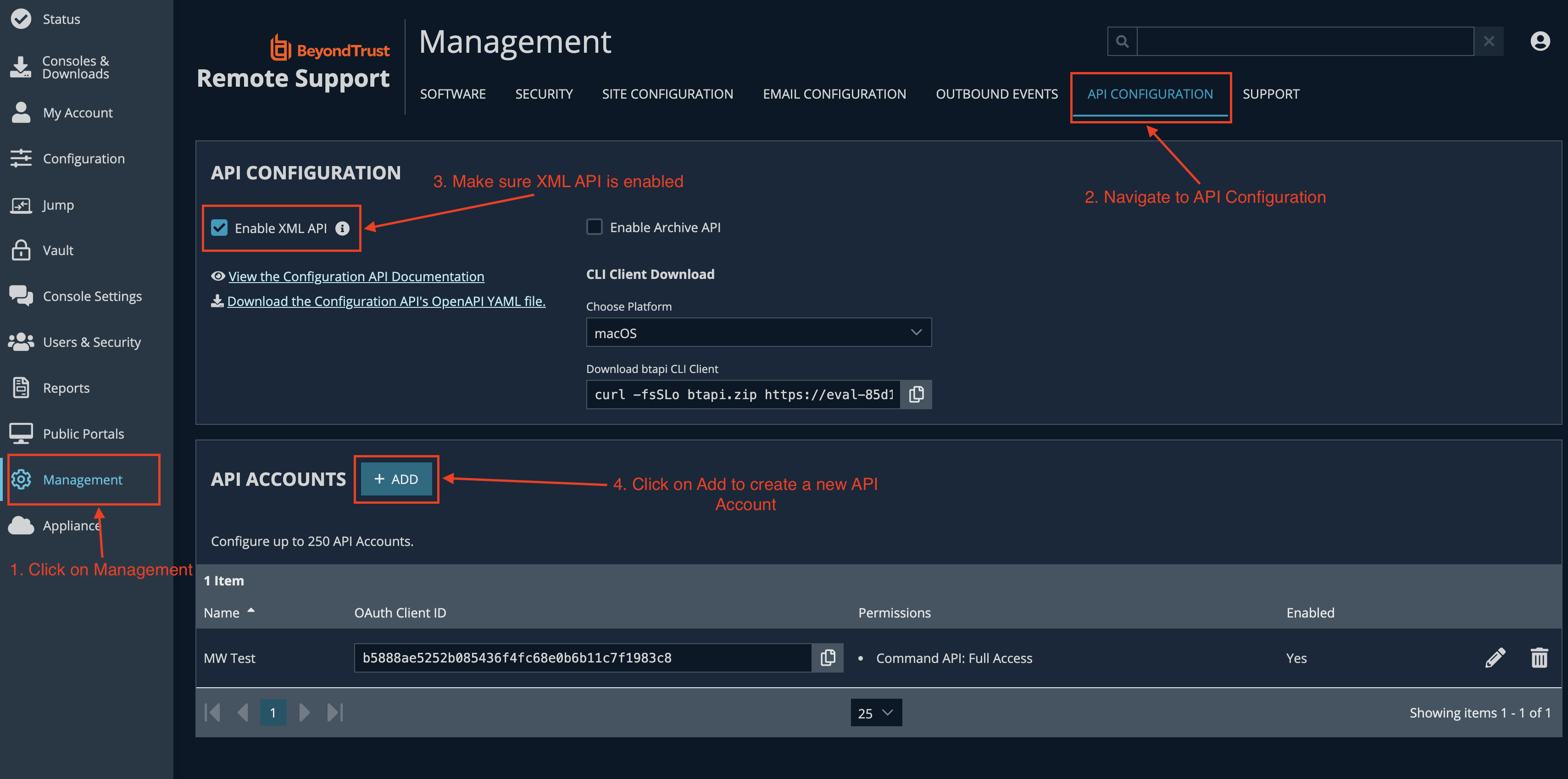The height and width of the screenshot is (779, 1568).
Task: Open the Email Configuration tab
Action: pyautogui.click(x=834, y=94)
